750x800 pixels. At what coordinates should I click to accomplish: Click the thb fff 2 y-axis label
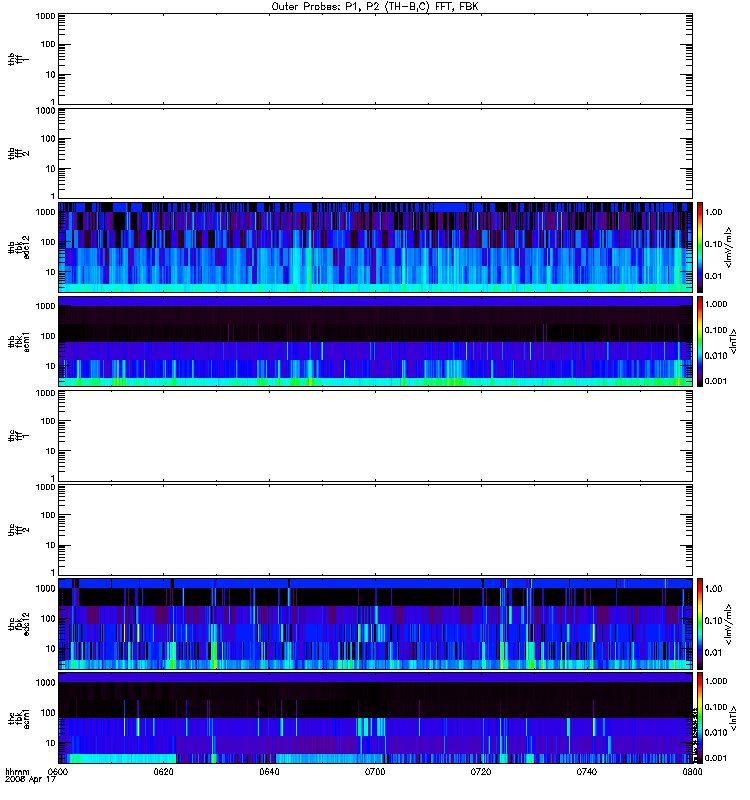pos(19,153)
